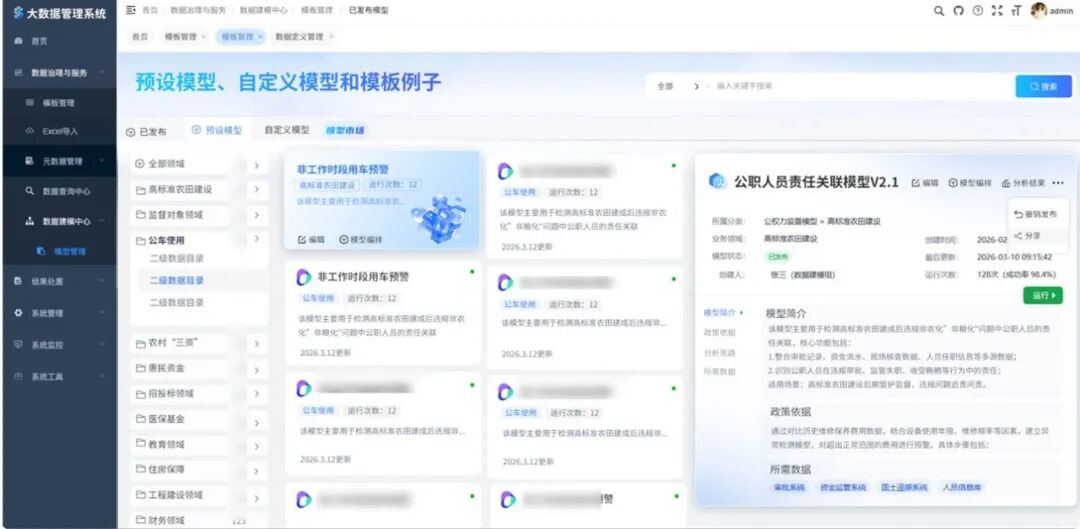Expand chevron next to 高标准农田建设
This screenshot has height=529, width=1080.
[x=256, y=189]
